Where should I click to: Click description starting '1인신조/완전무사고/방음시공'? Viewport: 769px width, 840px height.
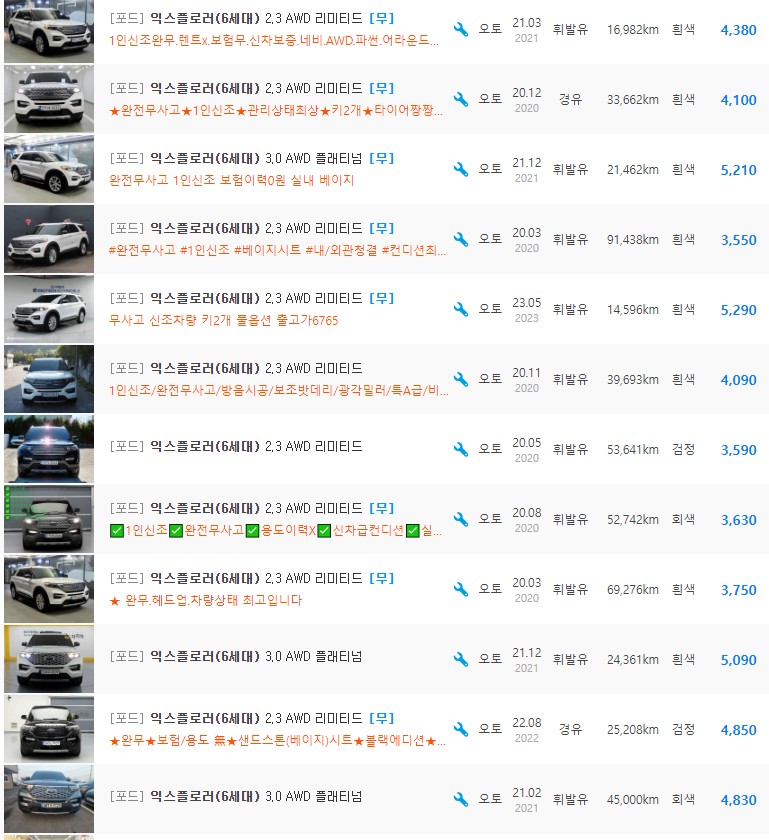pyautogui.click(x=279, y=391)
